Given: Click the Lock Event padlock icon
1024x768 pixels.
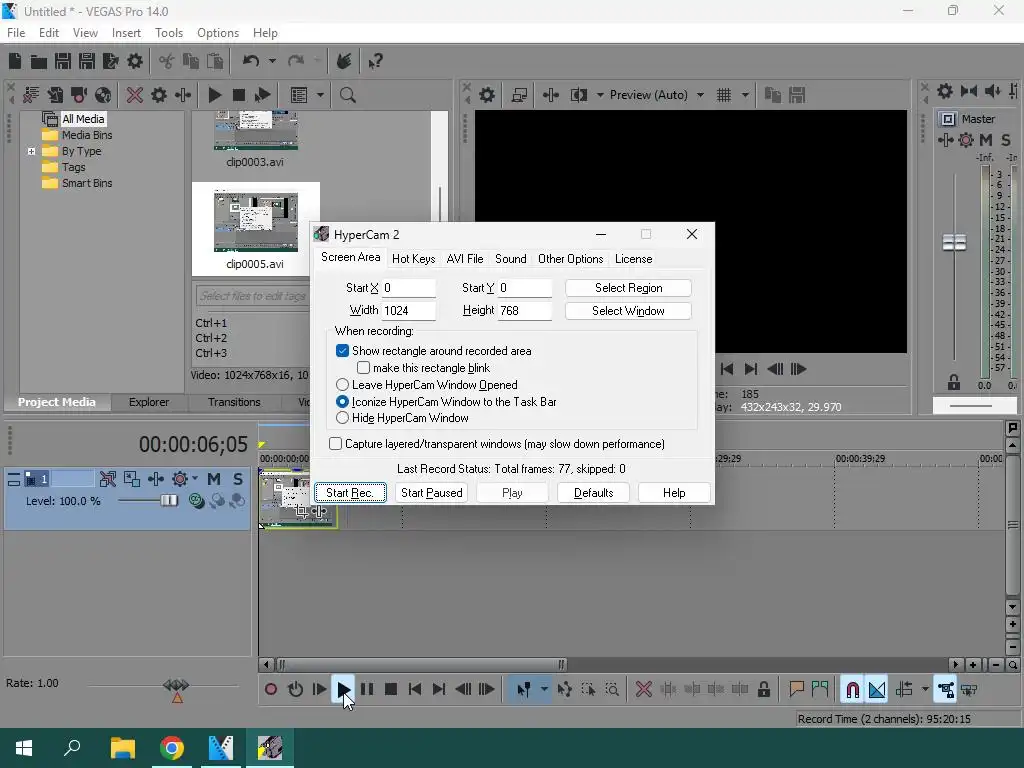Looking at the screenshot, I should (x=763, y=689).
